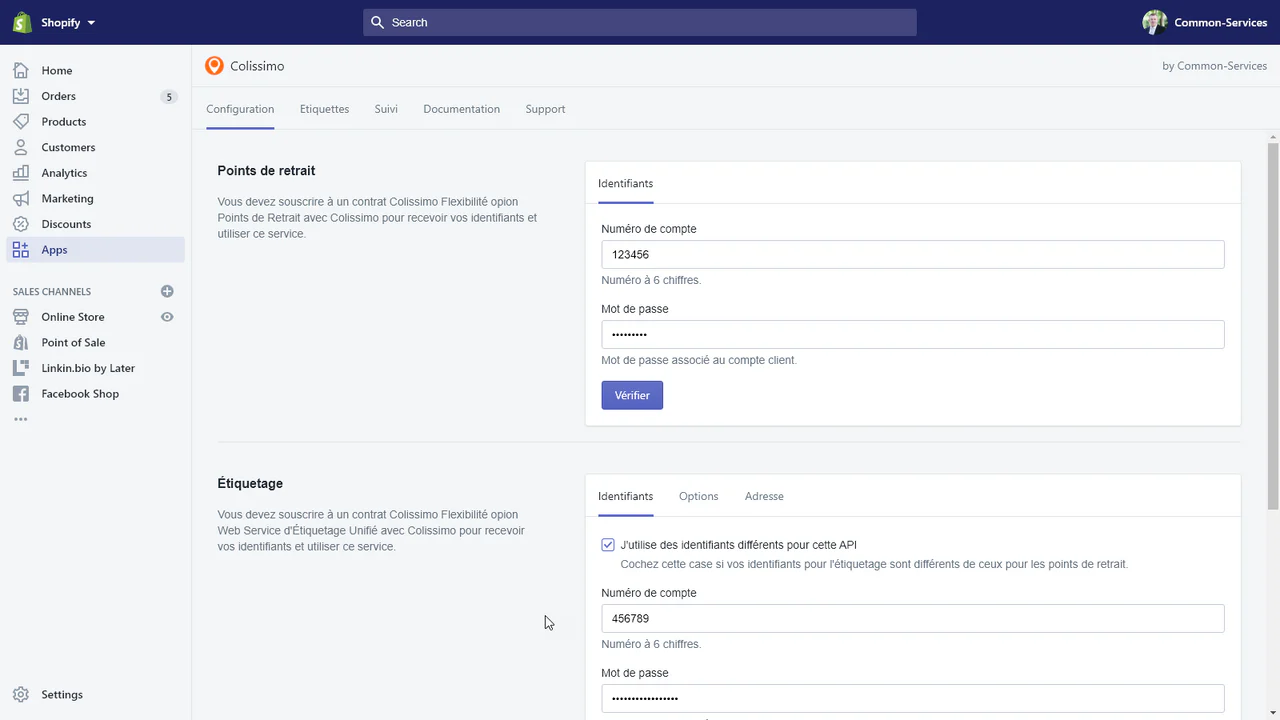This screenshot has height=720, width=1280.
Task: Click the 'SALES CHANNELS' label
Action: tap(52, 292)
